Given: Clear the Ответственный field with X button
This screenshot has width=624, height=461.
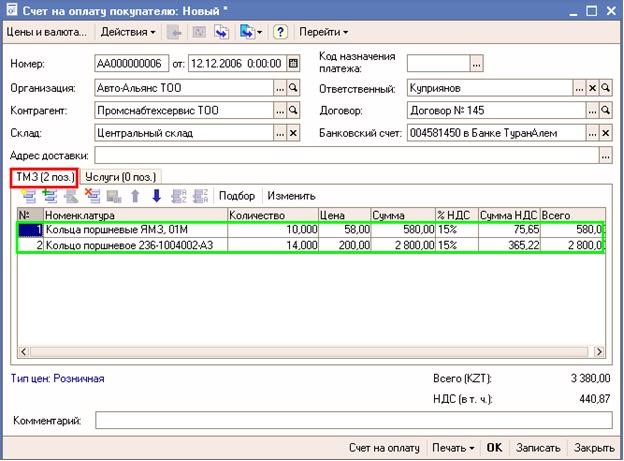Looking at the screenshot, I should point(592,88).
